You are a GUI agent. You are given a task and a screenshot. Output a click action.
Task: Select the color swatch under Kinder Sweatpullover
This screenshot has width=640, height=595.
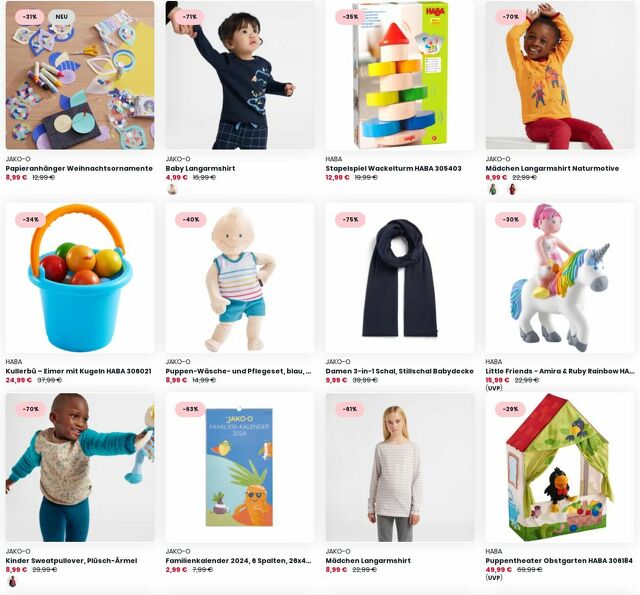pos(13,581)
